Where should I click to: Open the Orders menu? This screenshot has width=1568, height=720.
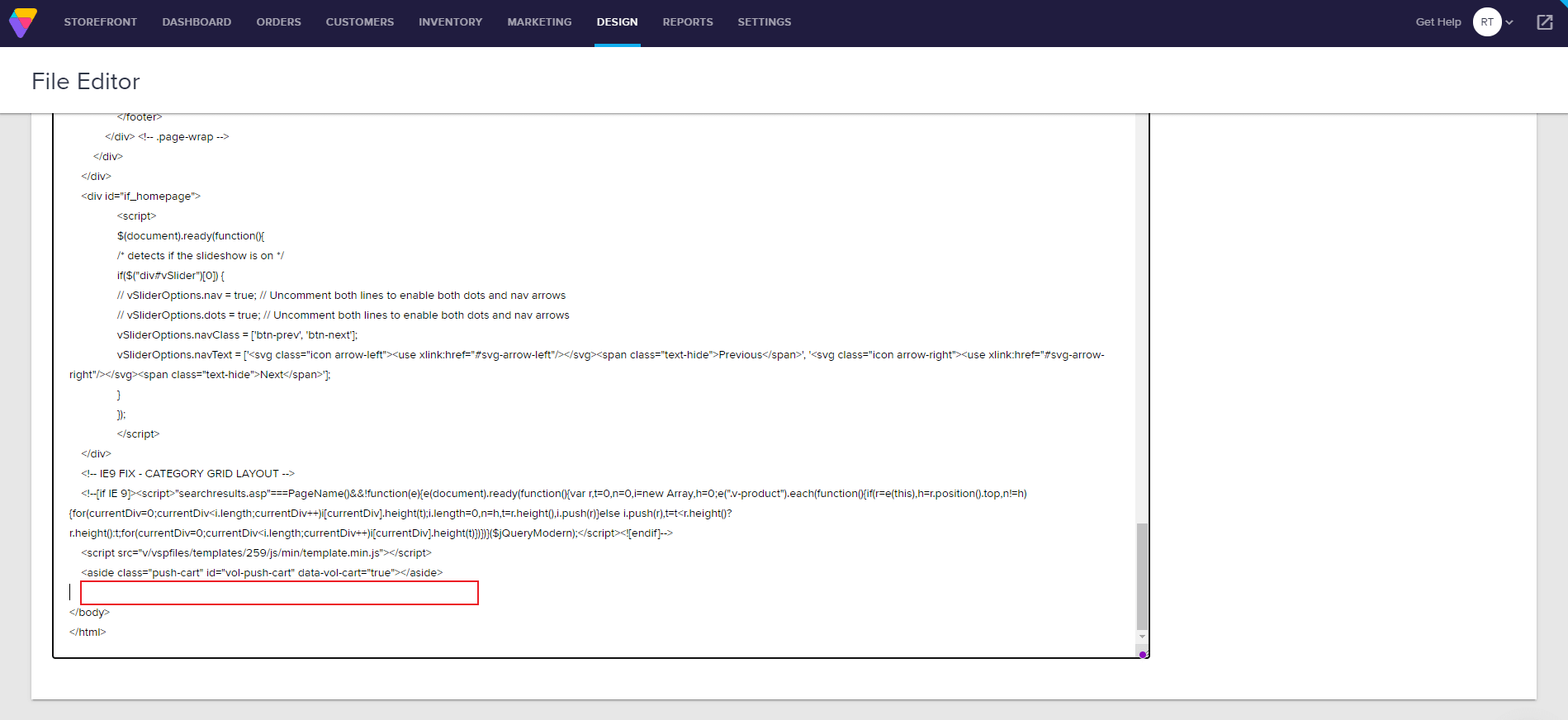coord(278,22)
